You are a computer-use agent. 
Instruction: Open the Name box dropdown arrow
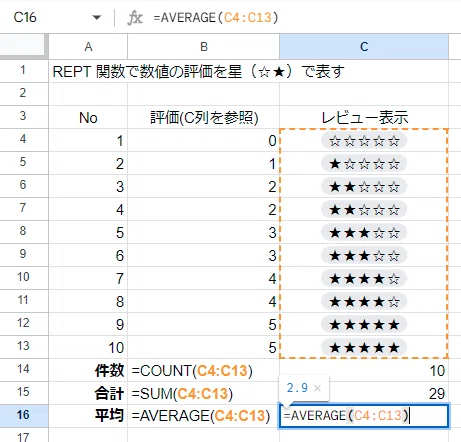(x=97, y=17)
